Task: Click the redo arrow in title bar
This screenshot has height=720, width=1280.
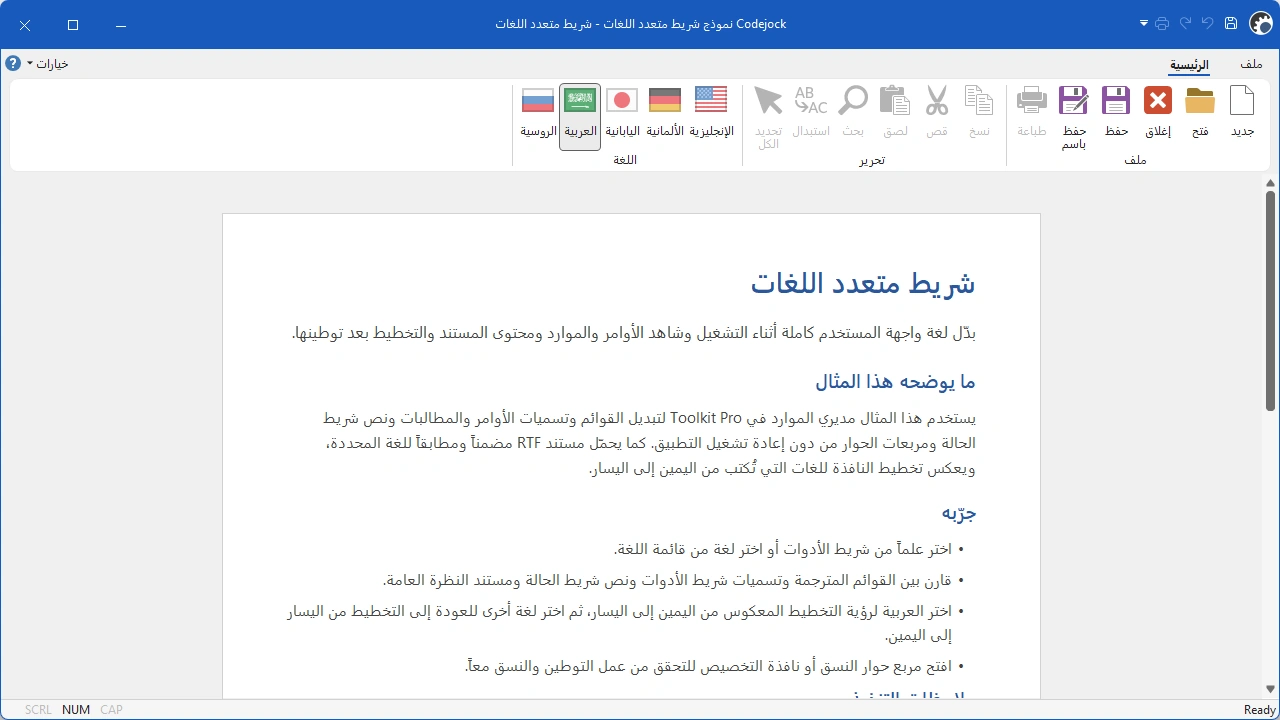Action: pyautogui.click(x=1185, y=23)
